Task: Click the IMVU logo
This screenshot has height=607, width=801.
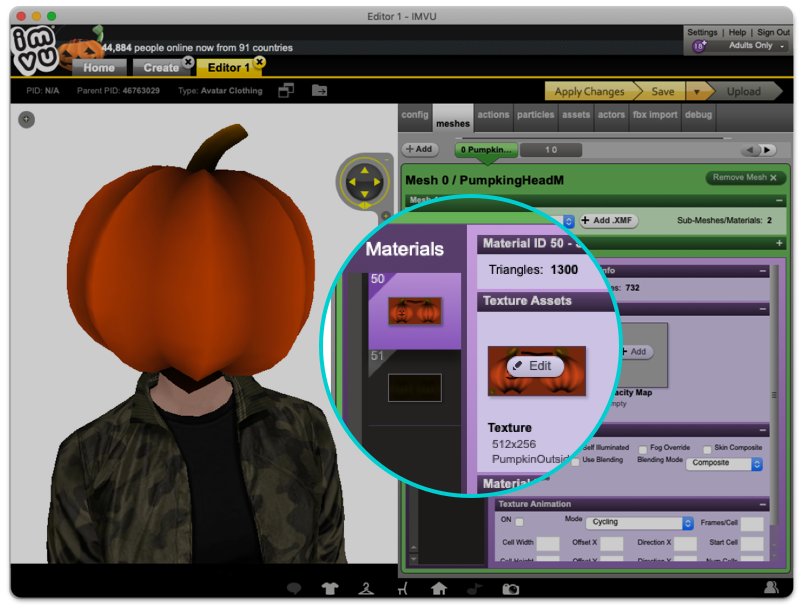Action: (34, 50)
